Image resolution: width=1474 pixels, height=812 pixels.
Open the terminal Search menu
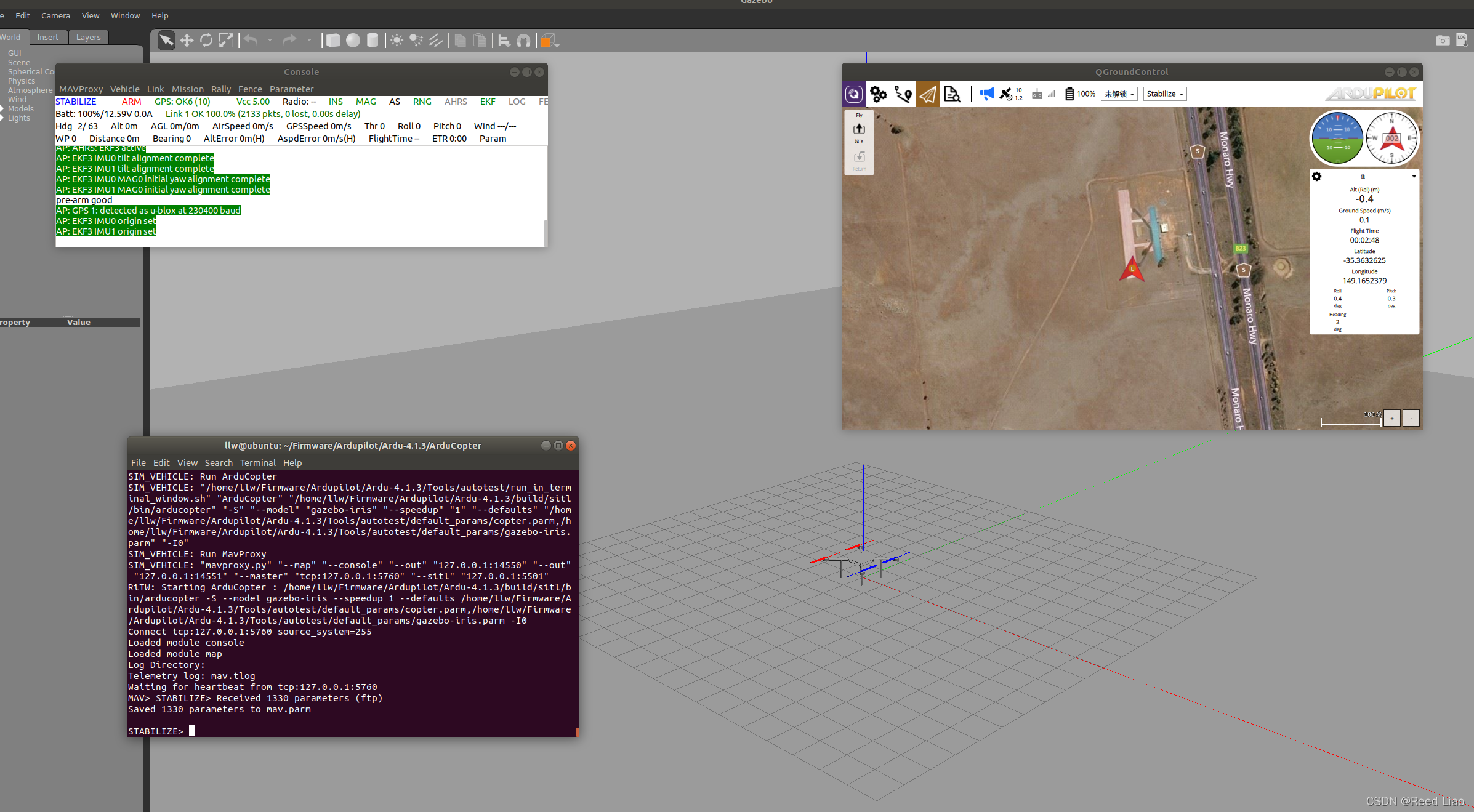tap(219, 463)
